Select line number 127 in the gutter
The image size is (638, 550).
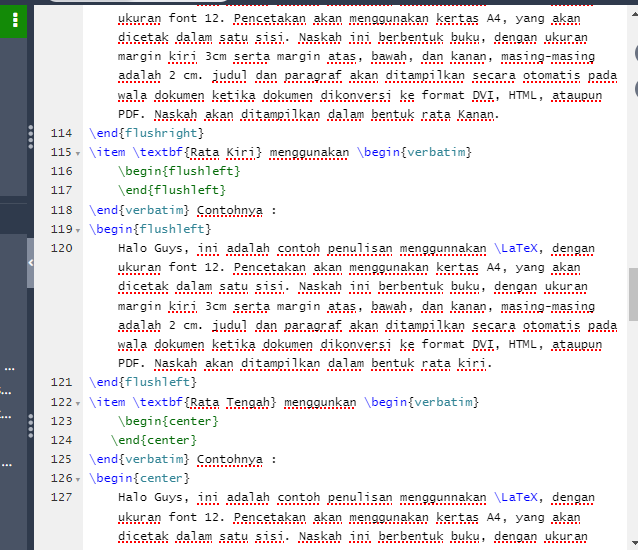pos(61,497)
